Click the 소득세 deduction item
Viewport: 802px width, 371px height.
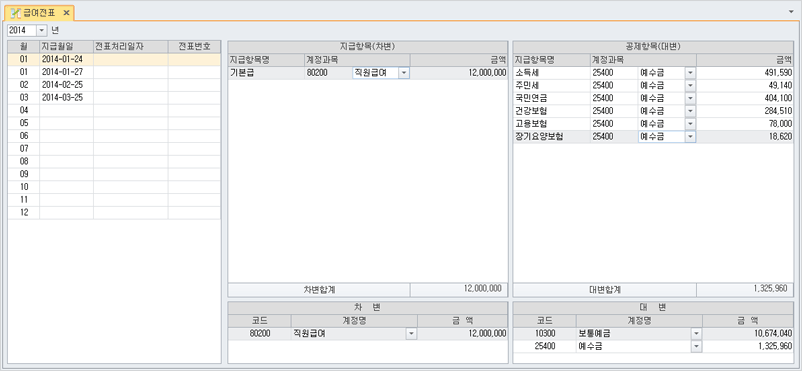[x=551, y=73]
